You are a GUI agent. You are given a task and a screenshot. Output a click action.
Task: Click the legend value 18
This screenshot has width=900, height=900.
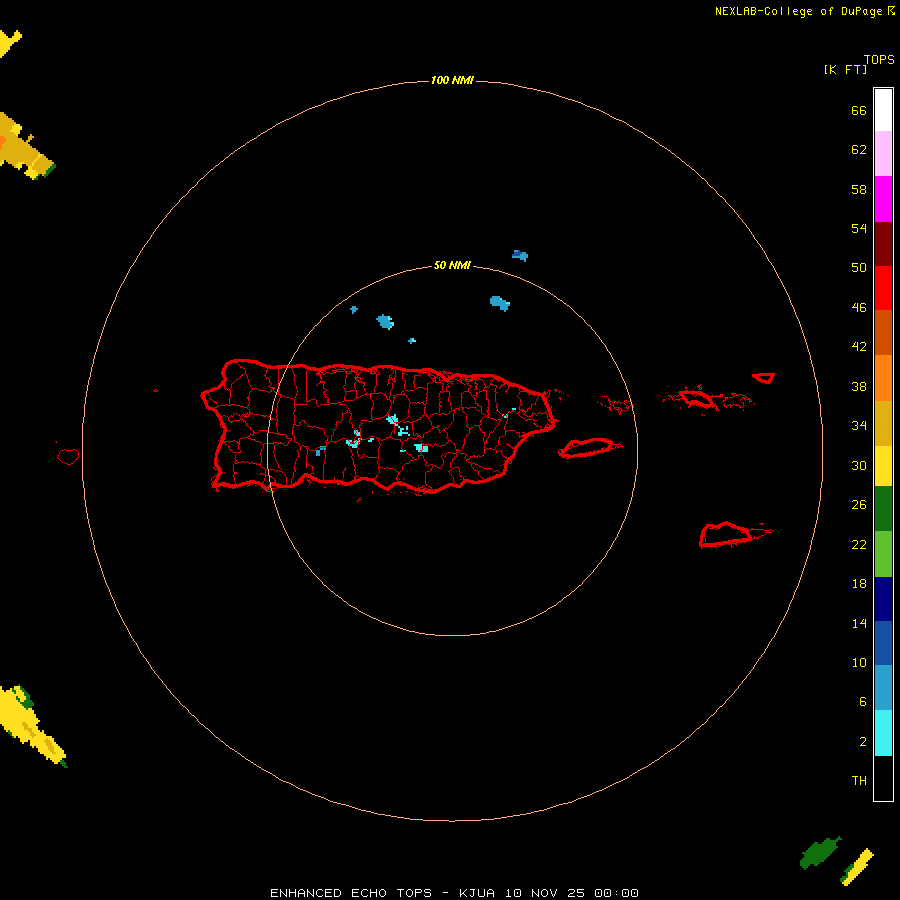point(859,584)
